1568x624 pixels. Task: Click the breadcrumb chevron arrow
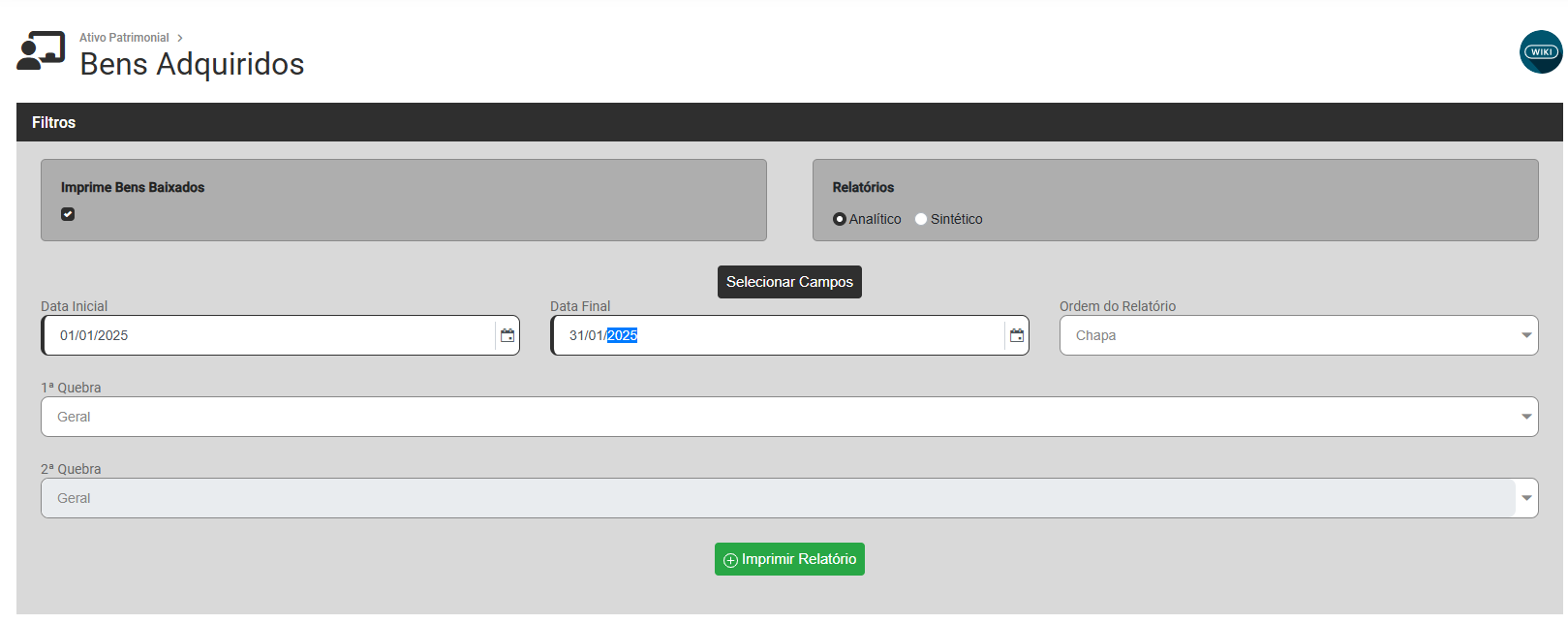pos(180,38)
